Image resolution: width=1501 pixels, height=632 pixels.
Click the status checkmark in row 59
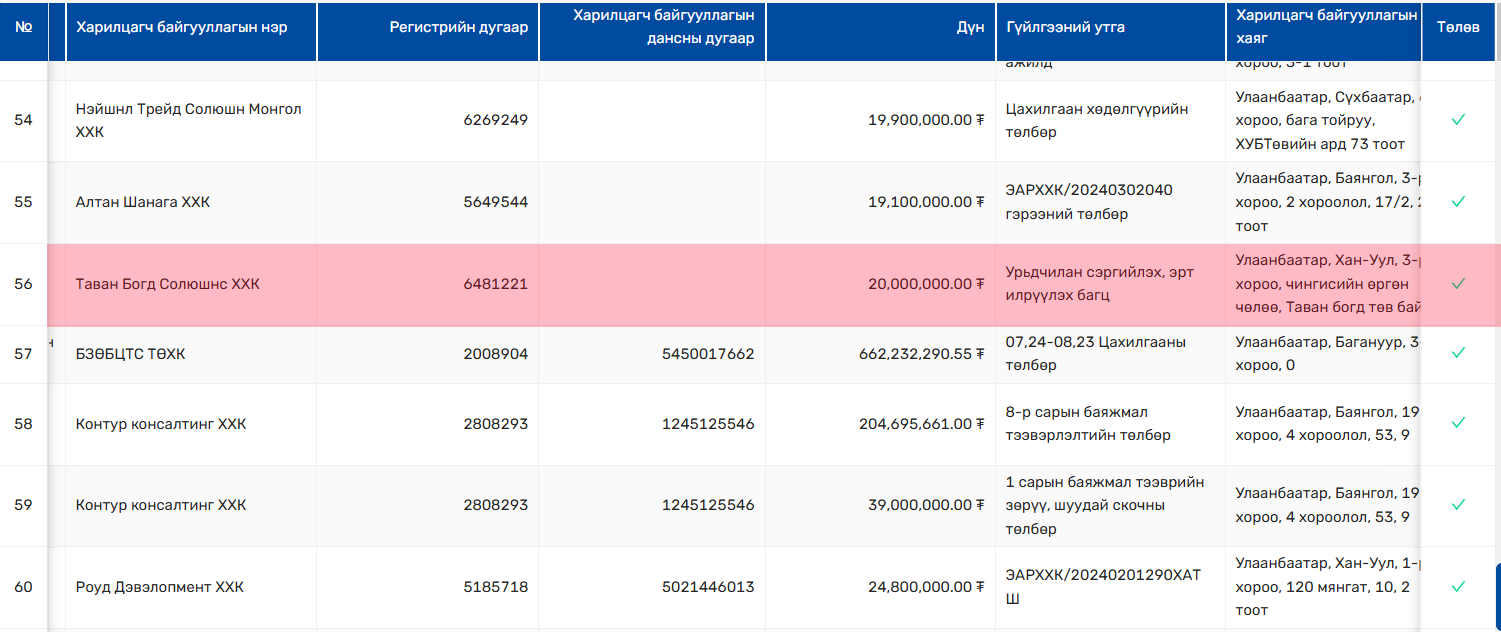tap(1458, 505)
